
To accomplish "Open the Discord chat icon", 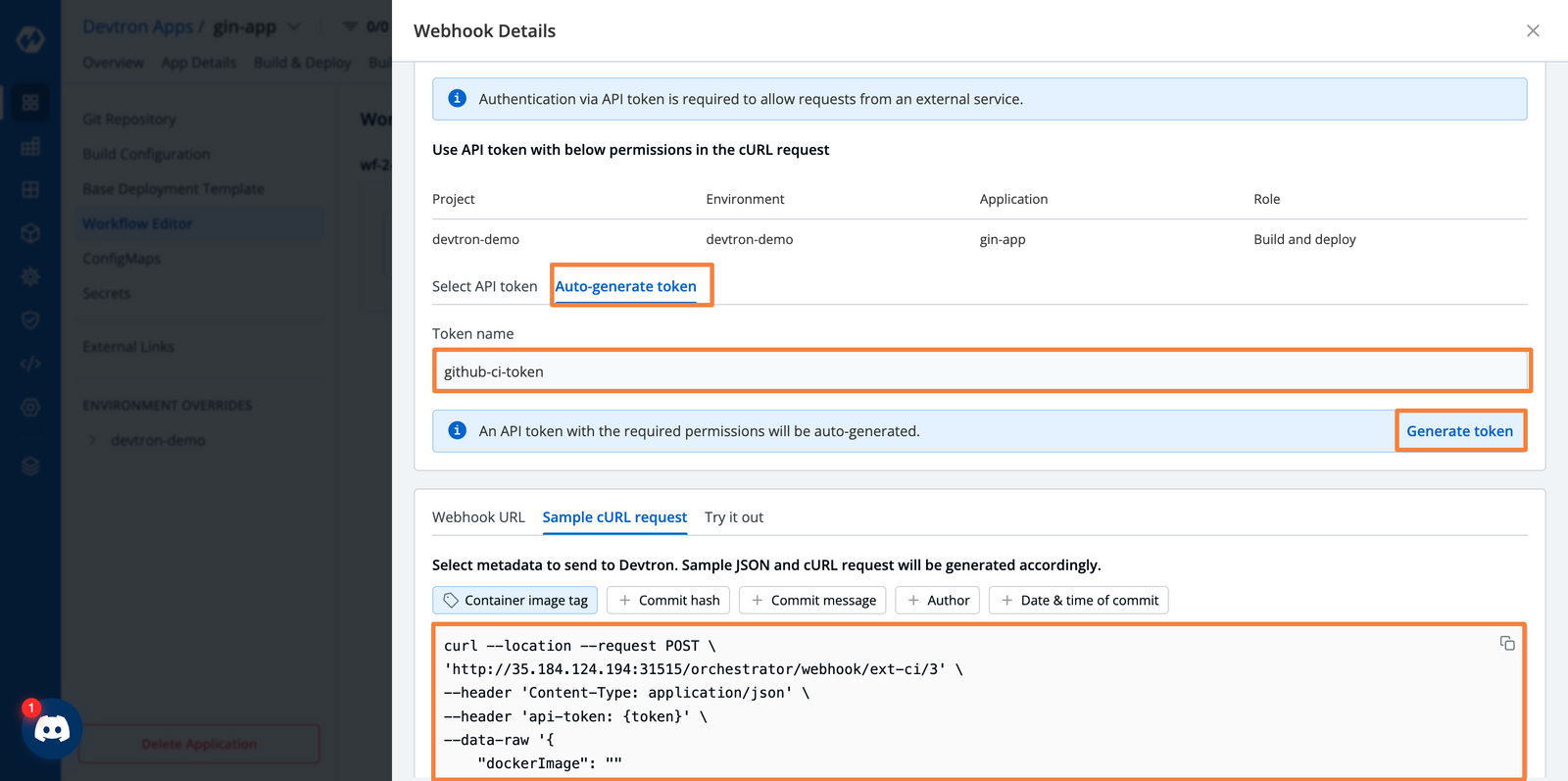I will click(x=51, y=729).
